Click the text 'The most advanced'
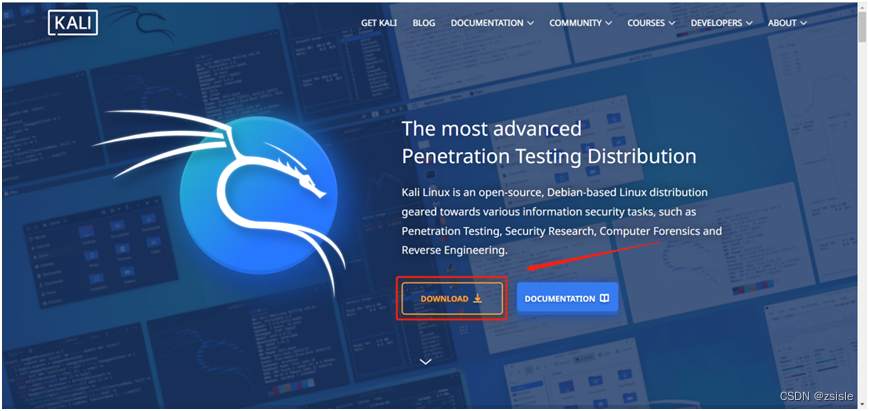This screenshot has width=869, height=411. (492, 129)
